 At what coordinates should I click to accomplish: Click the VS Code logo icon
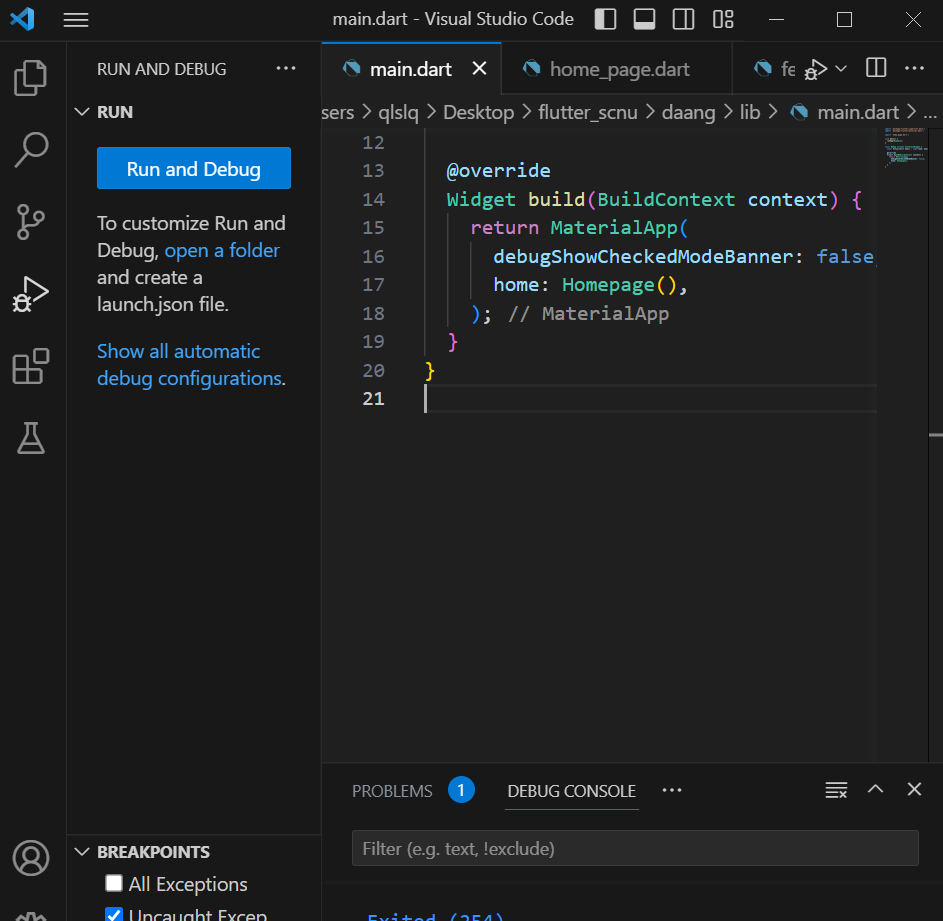(22, 19)
